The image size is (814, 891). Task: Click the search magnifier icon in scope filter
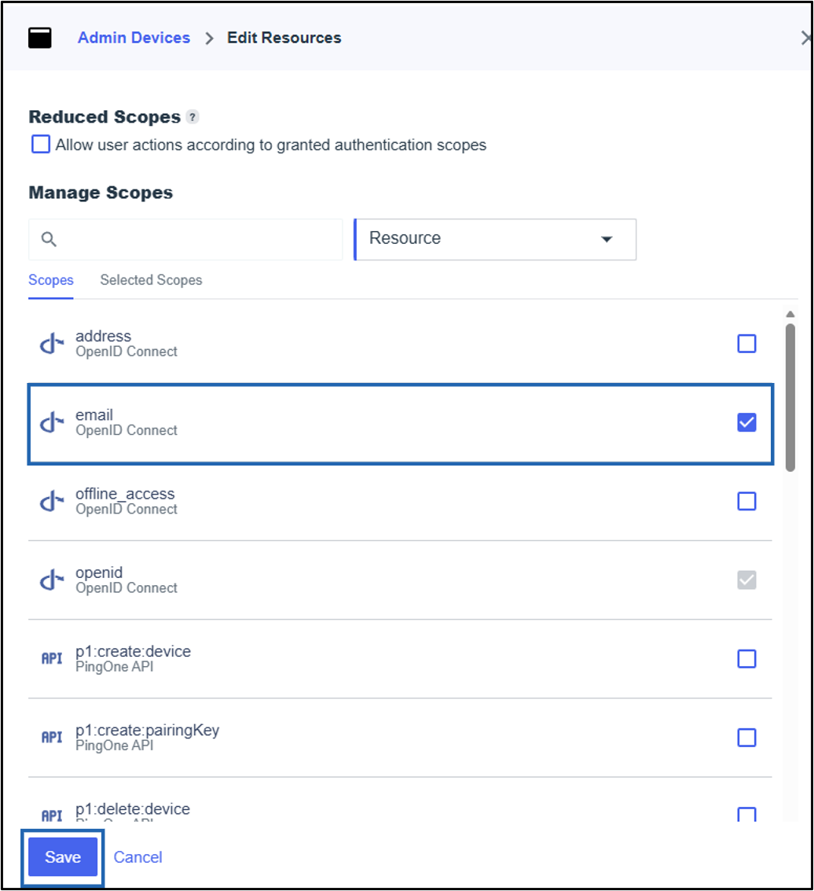tap(49, 239)
